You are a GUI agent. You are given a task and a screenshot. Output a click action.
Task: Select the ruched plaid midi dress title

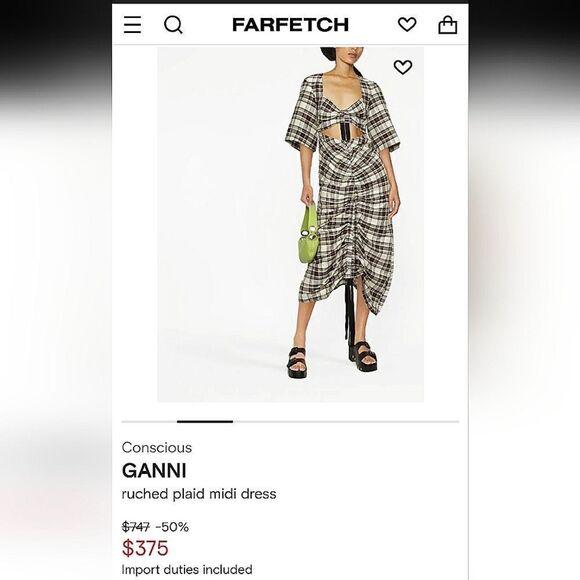(199, 494)
